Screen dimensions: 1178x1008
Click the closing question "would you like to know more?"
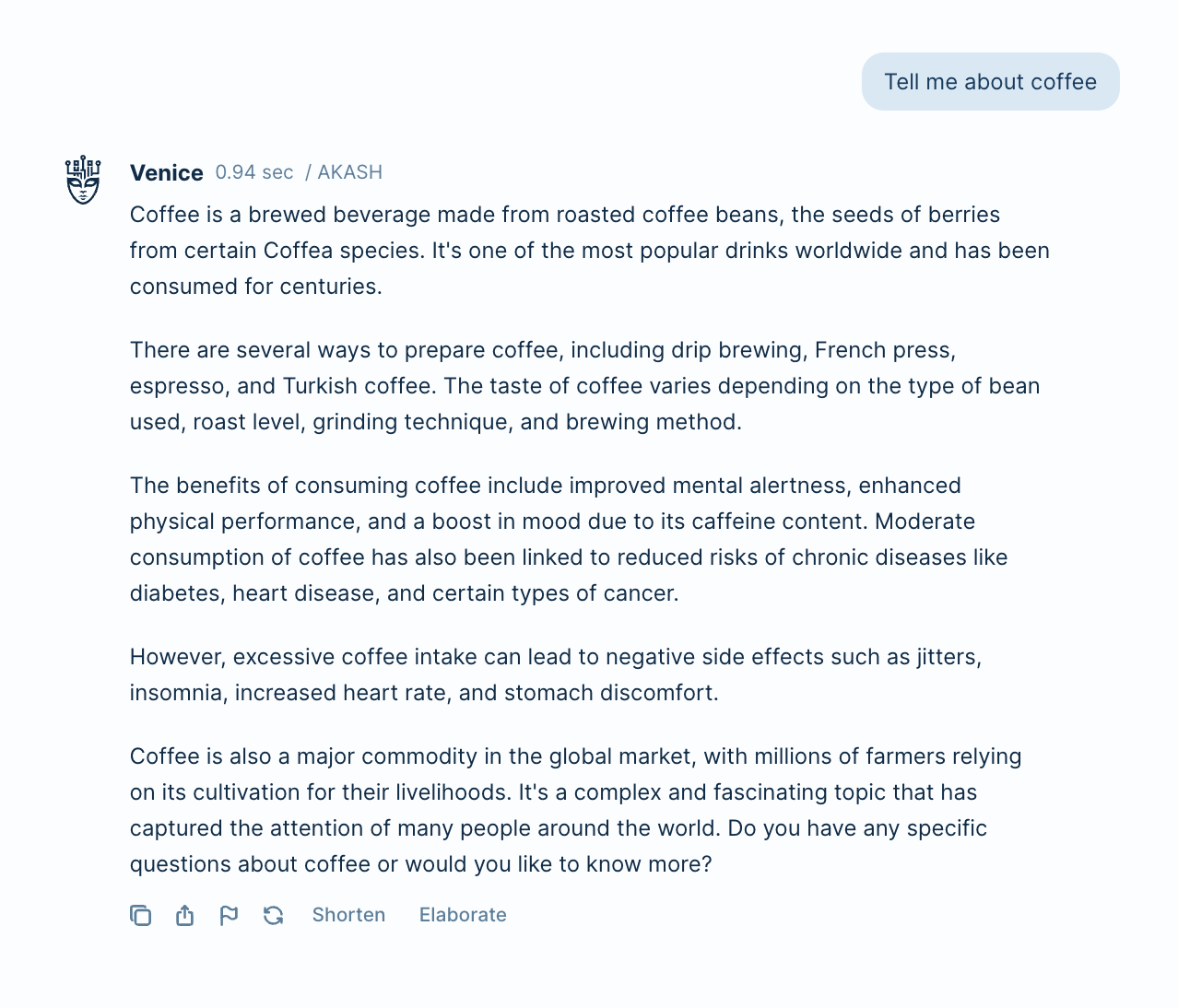[x=559, y=864]
